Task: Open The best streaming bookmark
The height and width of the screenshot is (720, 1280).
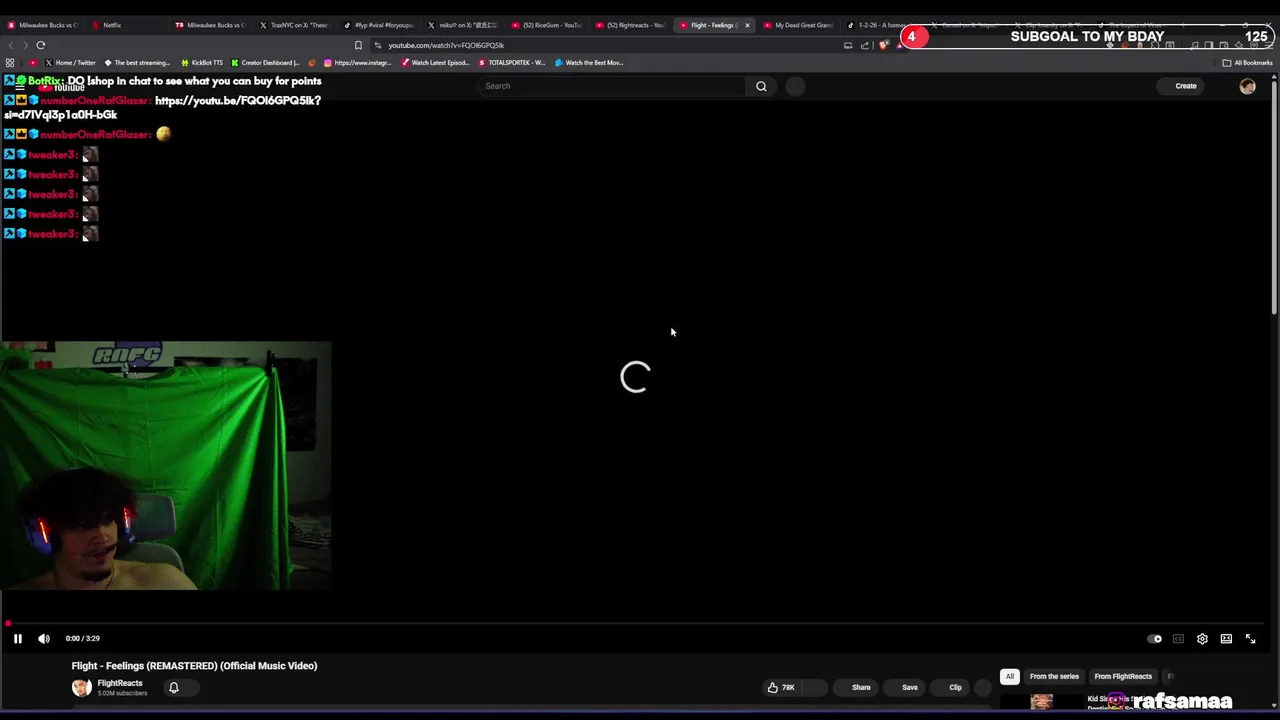Action: [137, 63]
